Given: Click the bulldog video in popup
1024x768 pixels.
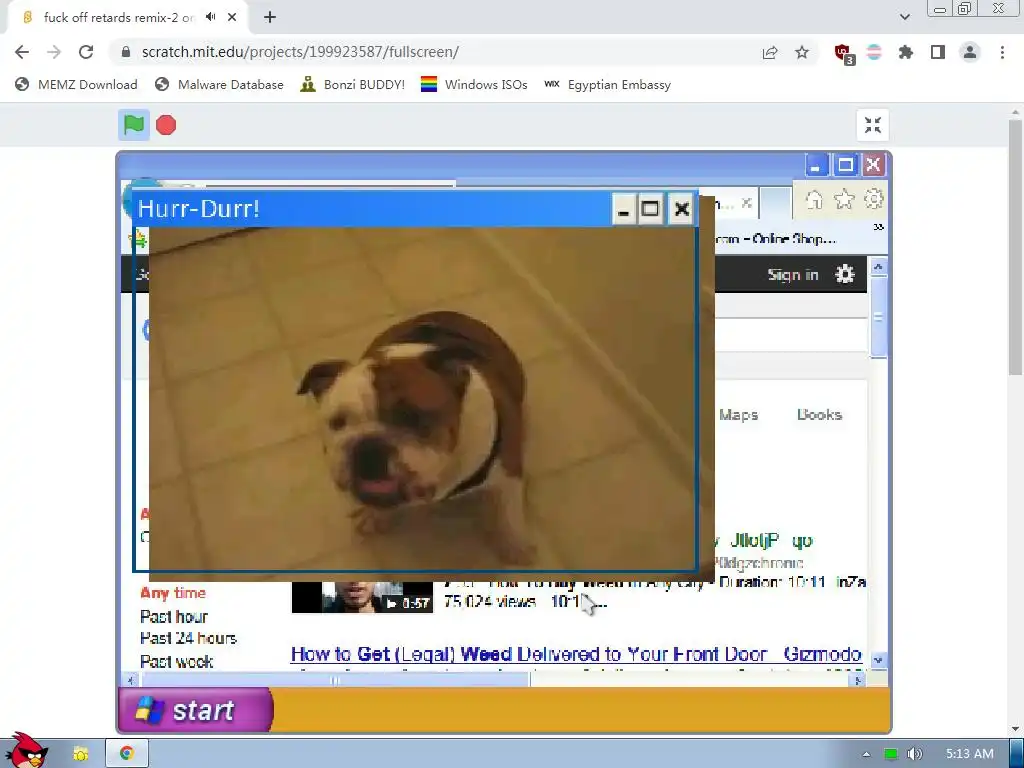Looking at the screenshot, I should tap(422, 398).
